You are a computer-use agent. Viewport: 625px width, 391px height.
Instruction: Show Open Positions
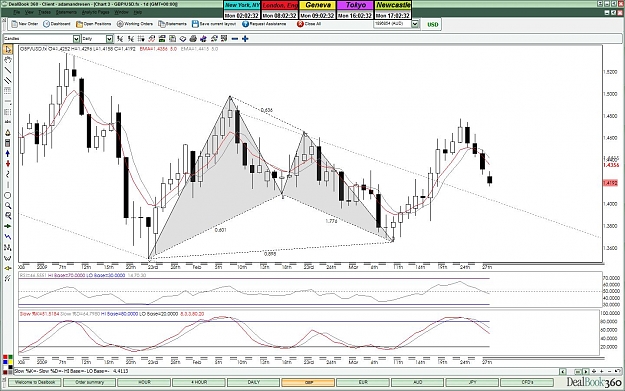pyautogui.click(x=94, y=24)
